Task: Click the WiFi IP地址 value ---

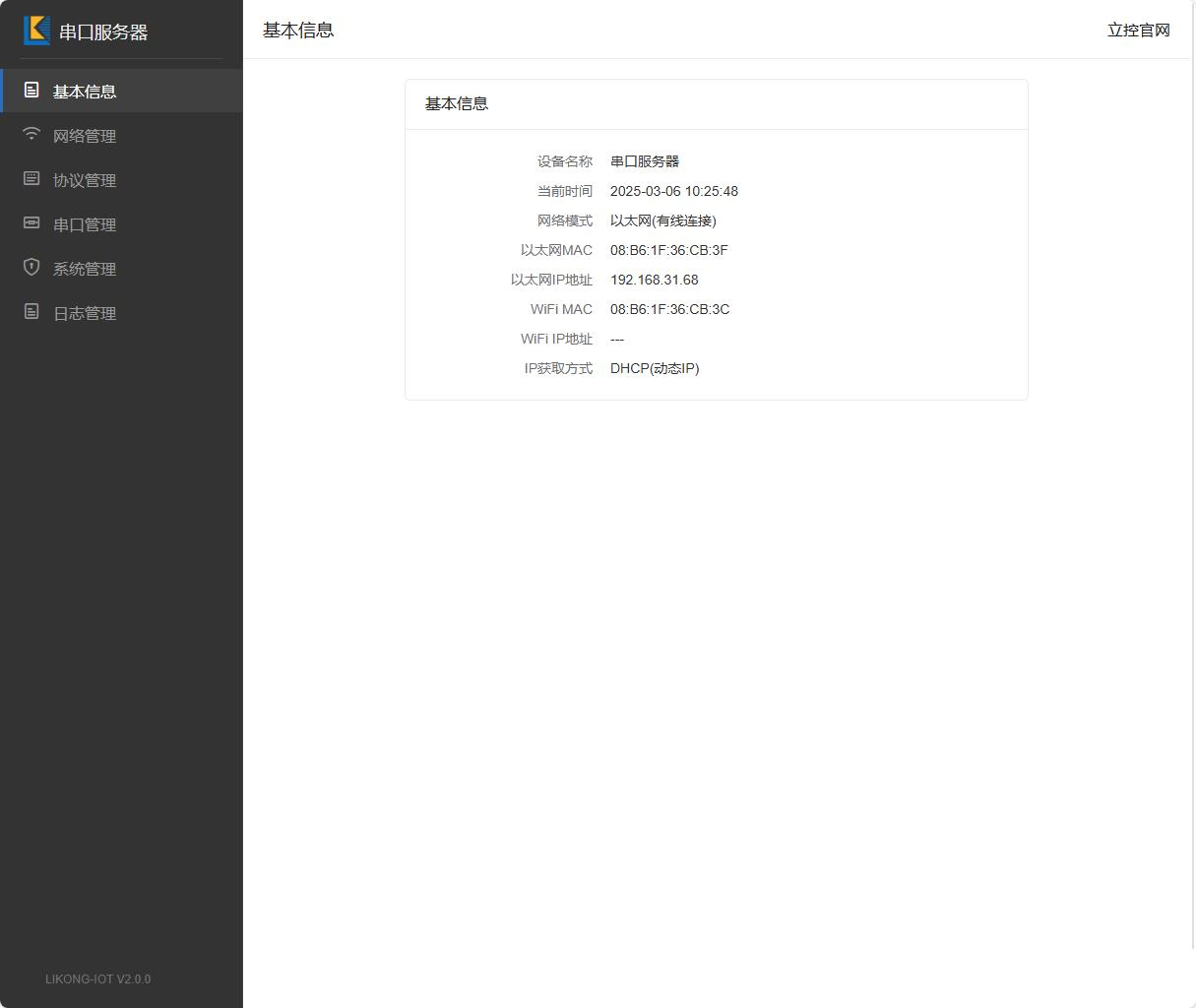Action: (x=617, y=339)
